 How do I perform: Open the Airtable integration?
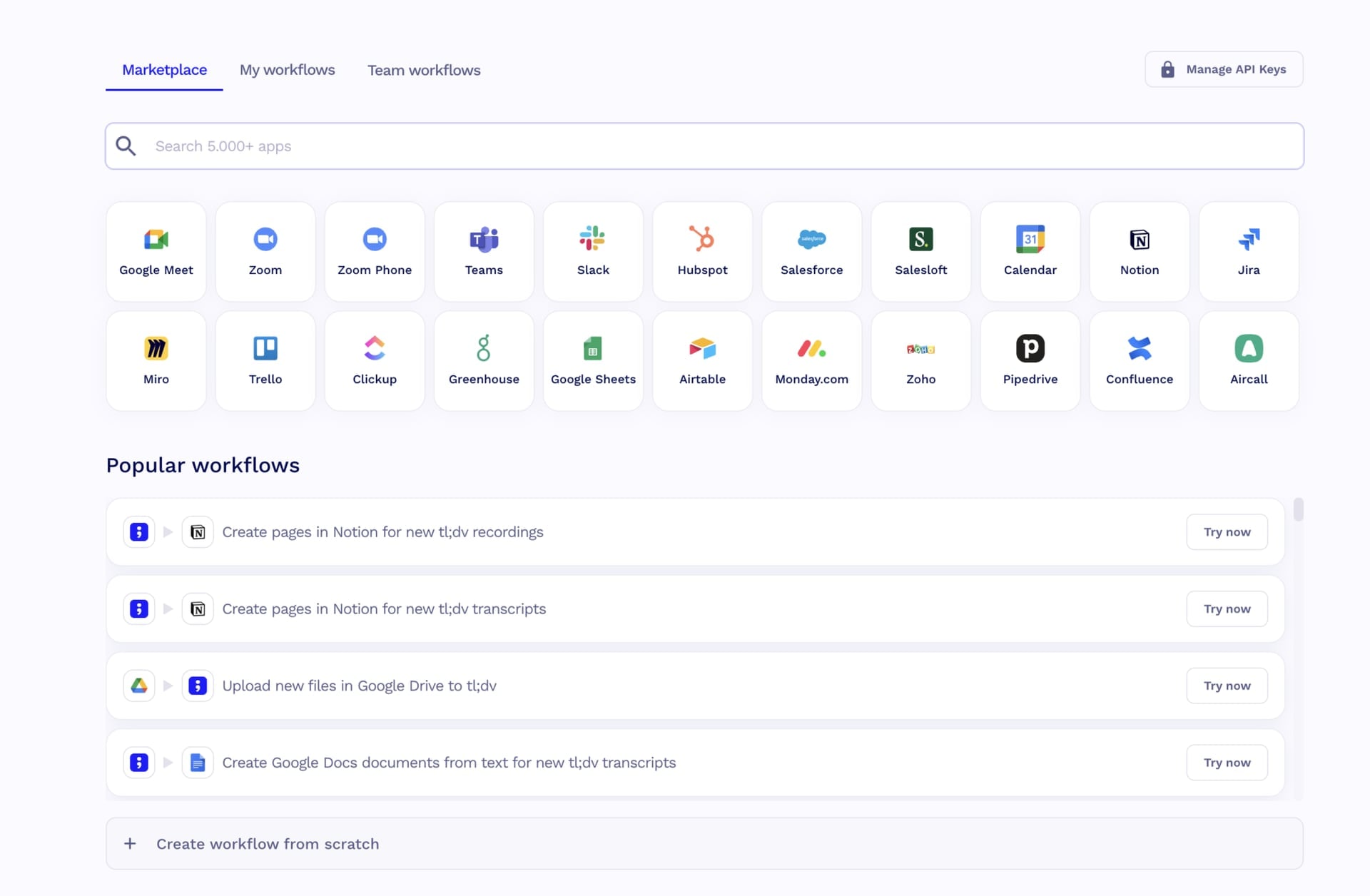point(702,360)
